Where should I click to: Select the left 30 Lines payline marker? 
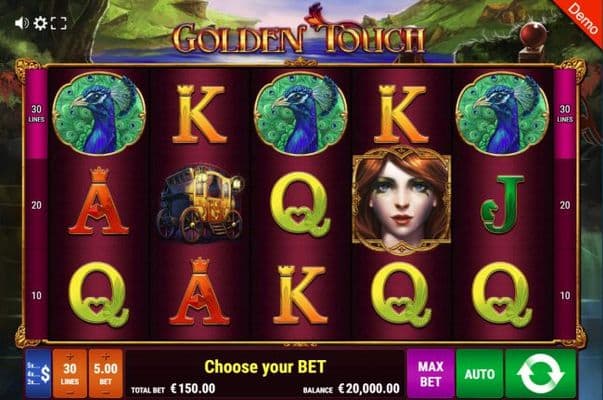click(37, 113)
